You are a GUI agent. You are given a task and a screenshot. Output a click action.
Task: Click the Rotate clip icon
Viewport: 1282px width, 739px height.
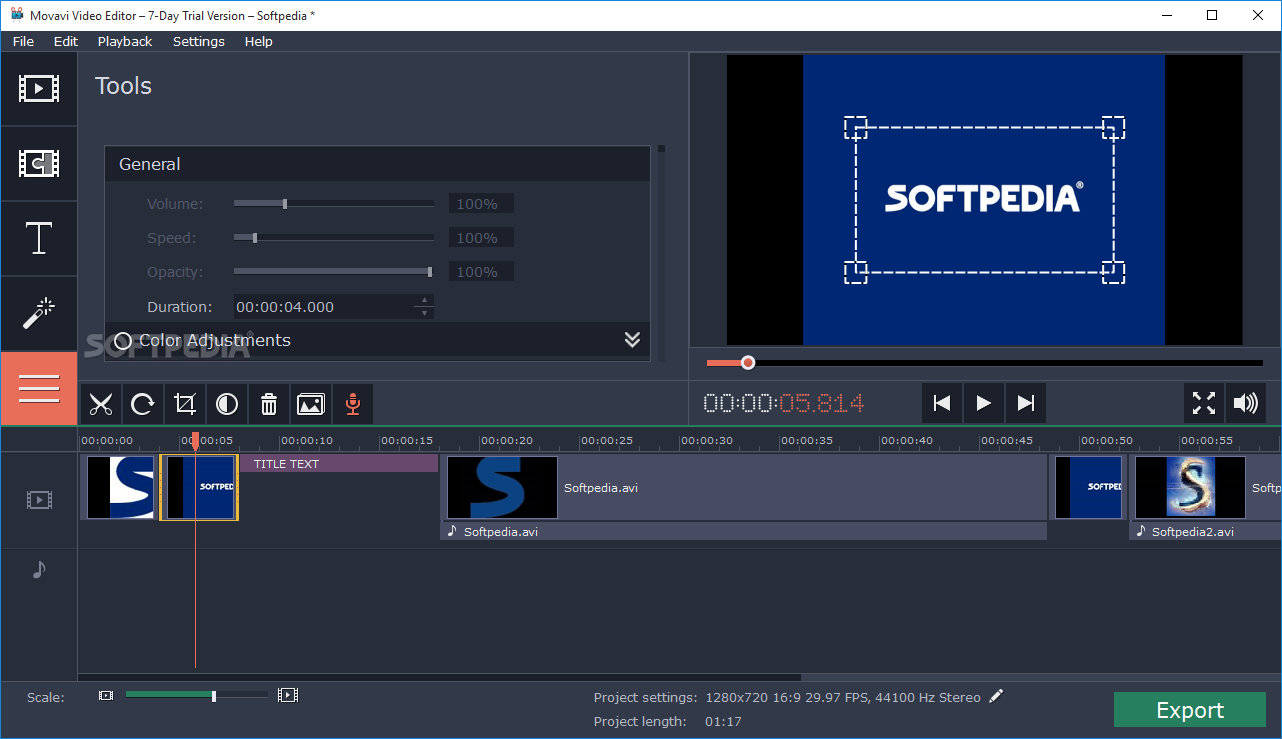coord(143,404)
